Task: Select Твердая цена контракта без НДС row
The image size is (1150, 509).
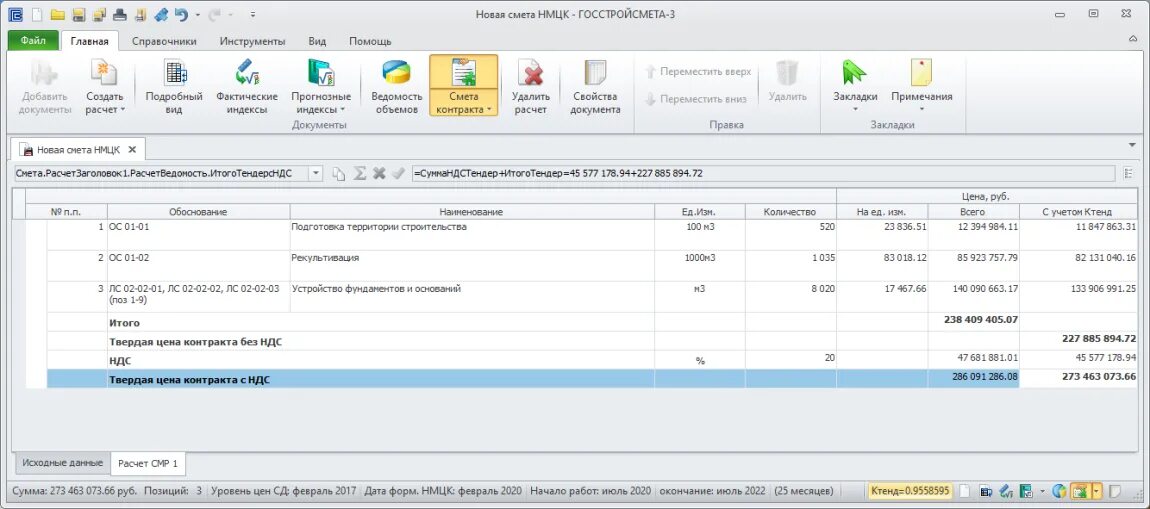Action: [593, 341]
